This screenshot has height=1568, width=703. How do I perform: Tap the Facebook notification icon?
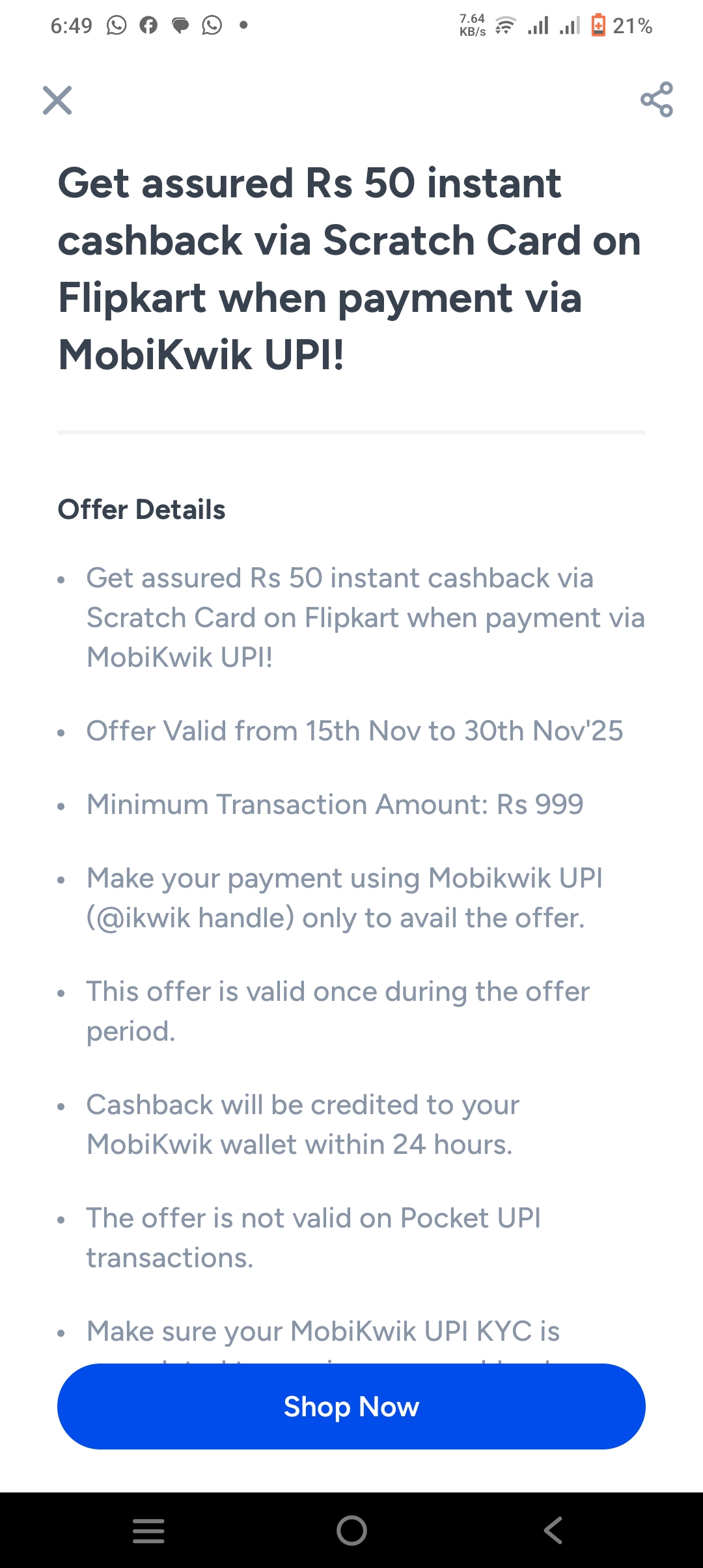pos(148,25)
